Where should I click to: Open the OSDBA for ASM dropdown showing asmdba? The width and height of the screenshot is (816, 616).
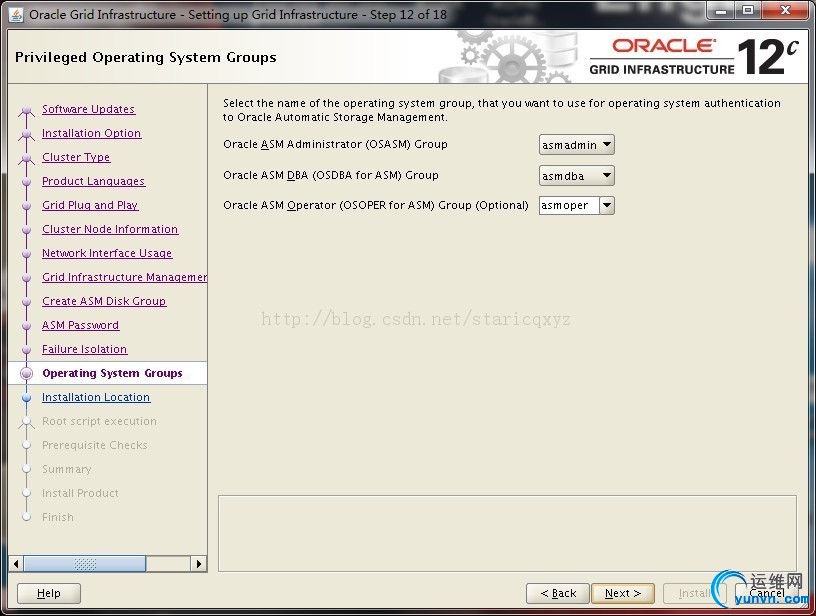click(577, 176)
